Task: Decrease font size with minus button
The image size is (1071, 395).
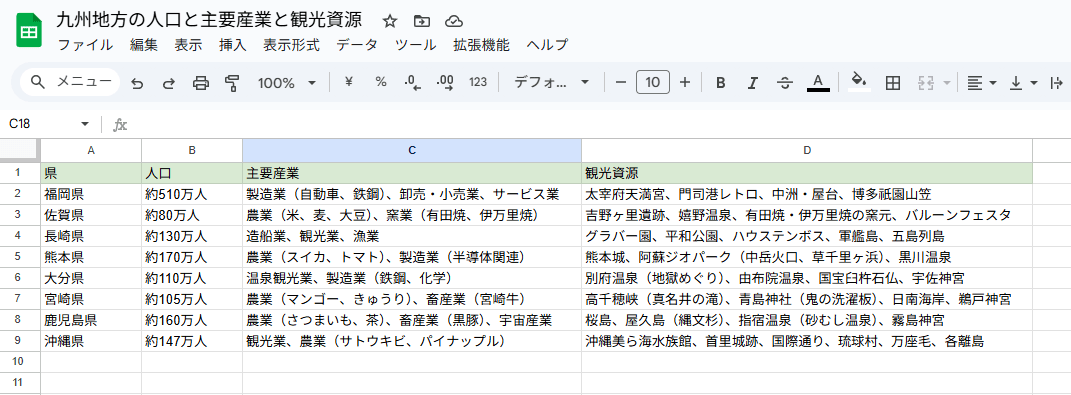Action: 621,83
